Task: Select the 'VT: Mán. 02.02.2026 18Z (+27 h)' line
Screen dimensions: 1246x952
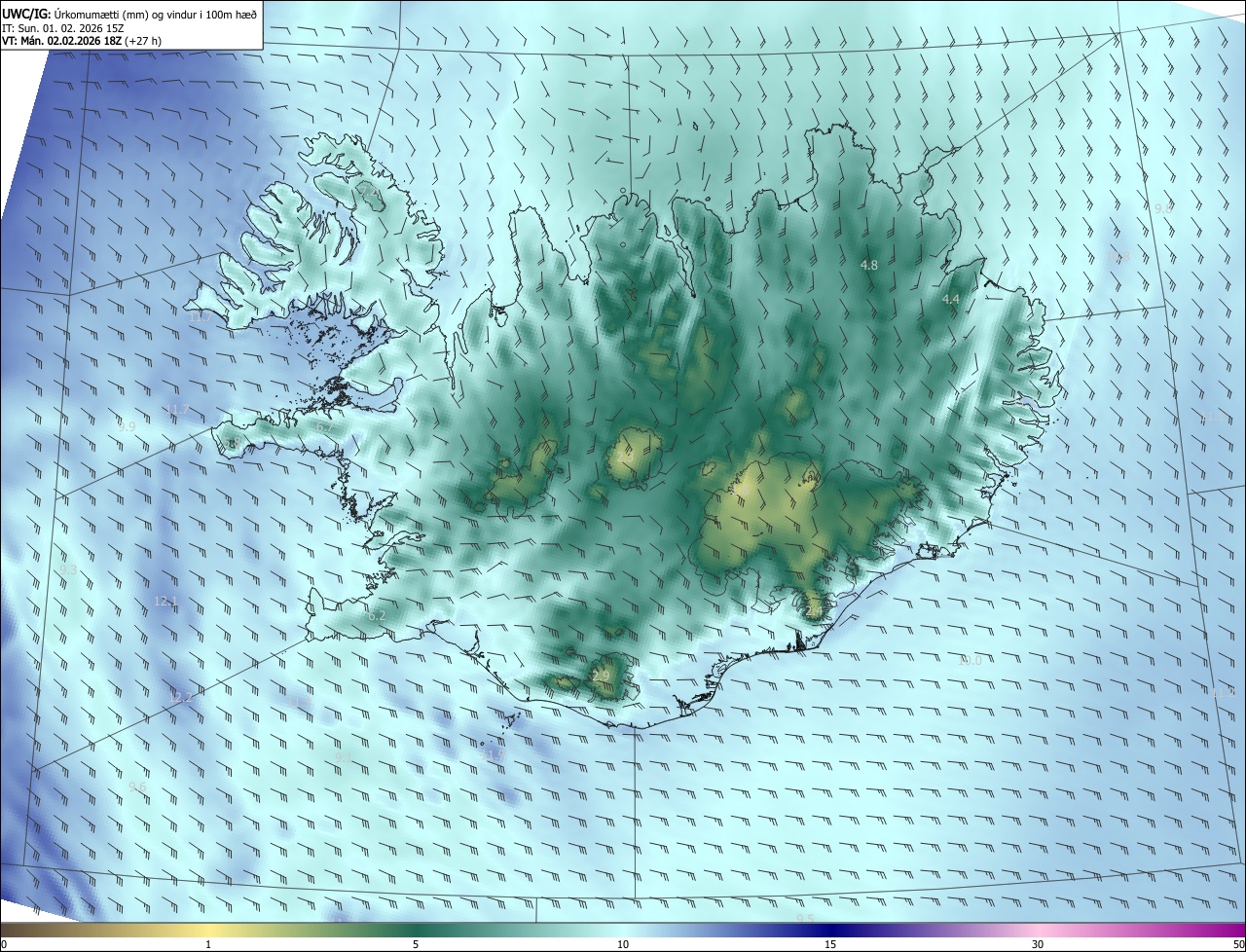Action: pyautogui.click(x=82, y=41)
